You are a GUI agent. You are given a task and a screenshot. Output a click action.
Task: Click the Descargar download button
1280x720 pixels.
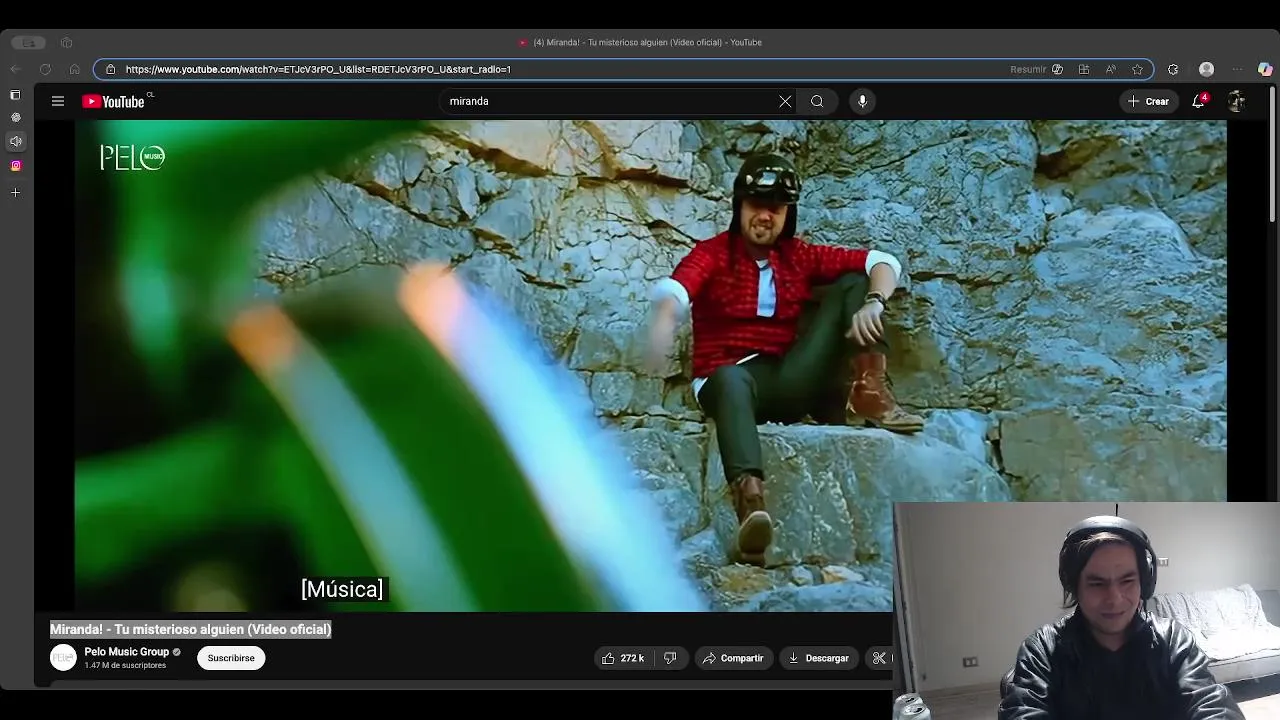tap(818, 658)
